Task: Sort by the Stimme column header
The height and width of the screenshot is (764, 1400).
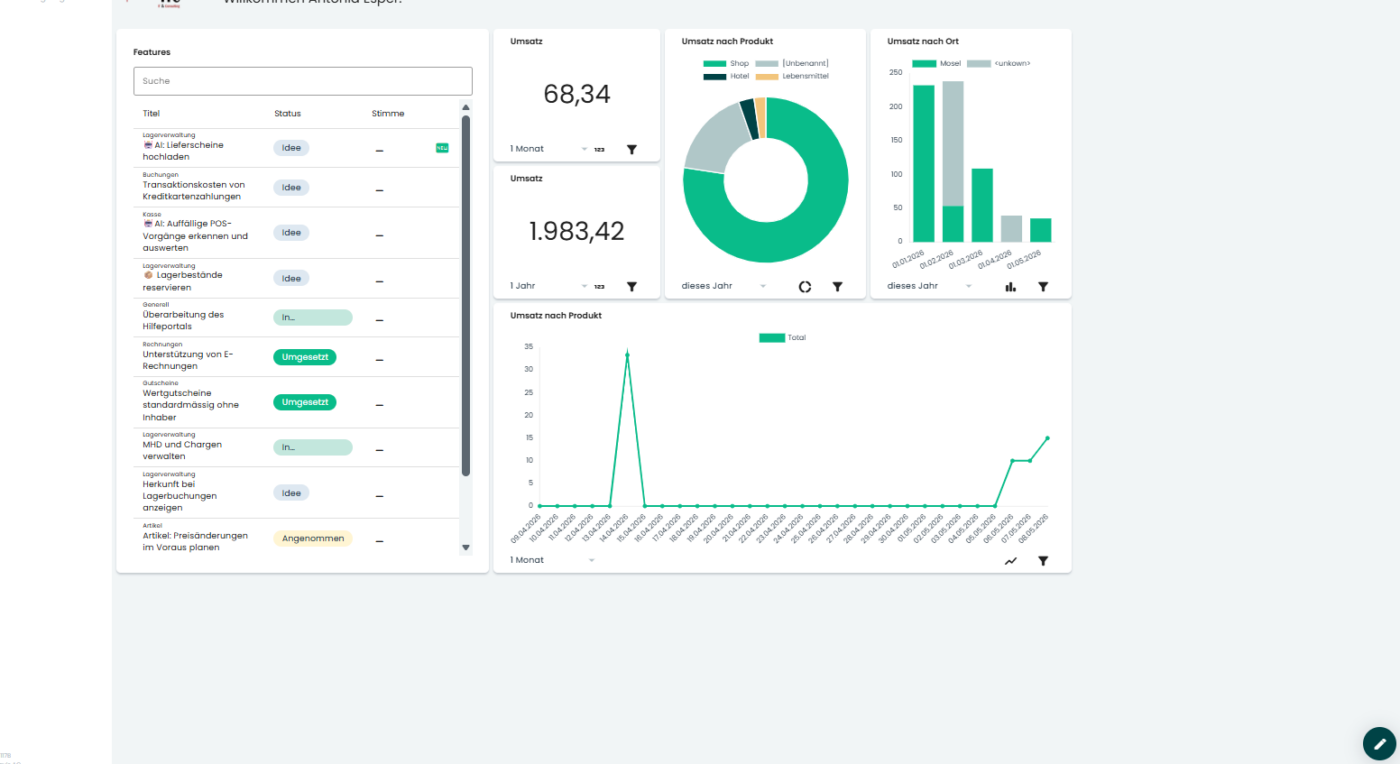Action: [x=388, y=114]
